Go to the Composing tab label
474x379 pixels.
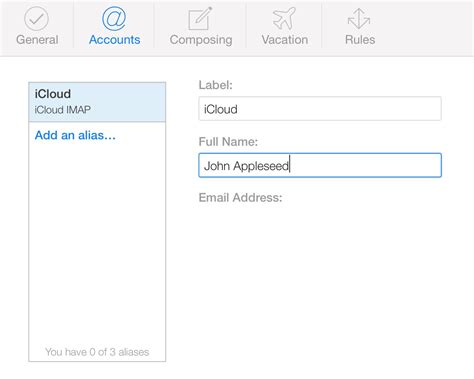pos(201,40)
